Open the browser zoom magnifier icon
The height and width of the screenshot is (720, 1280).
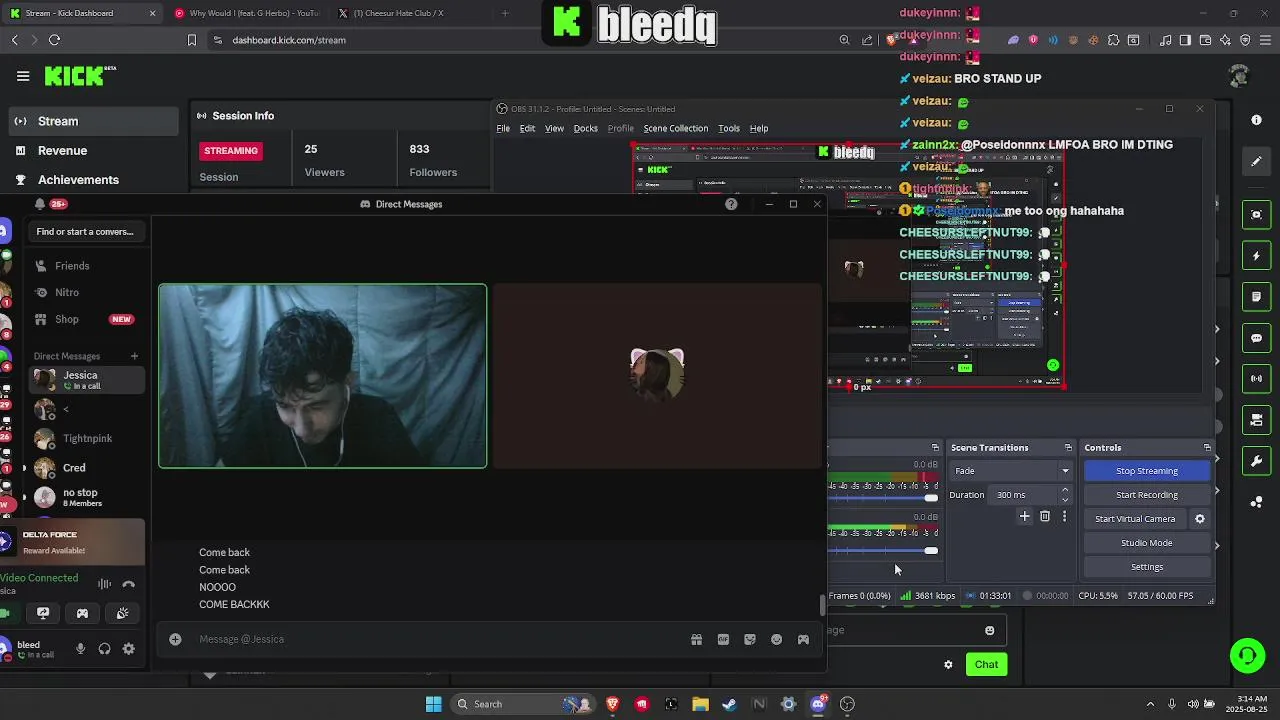[x=844, y=40]
